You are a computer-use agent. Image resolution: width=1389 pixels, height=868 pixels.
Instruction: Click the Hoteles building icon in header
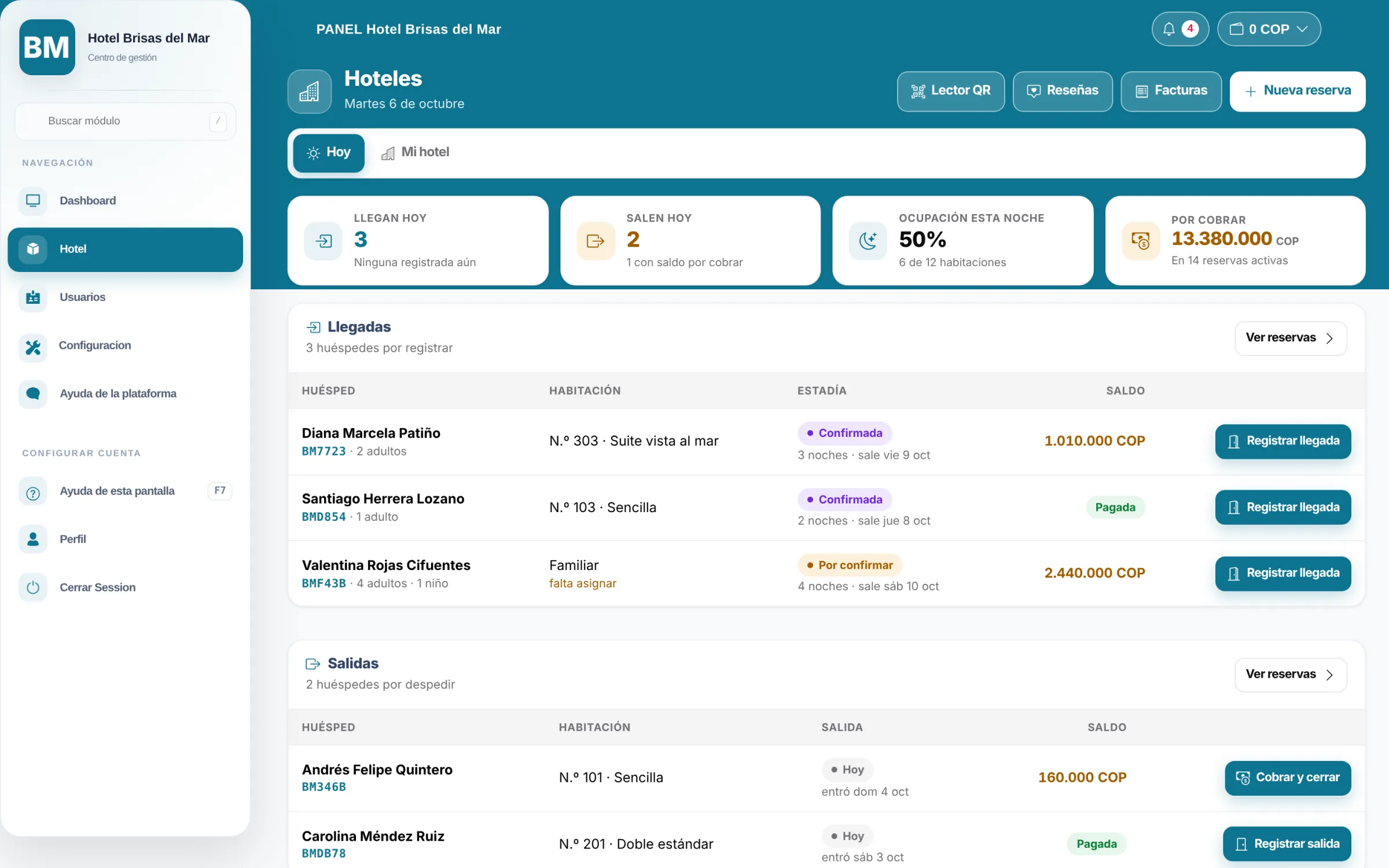pos(310,91)
